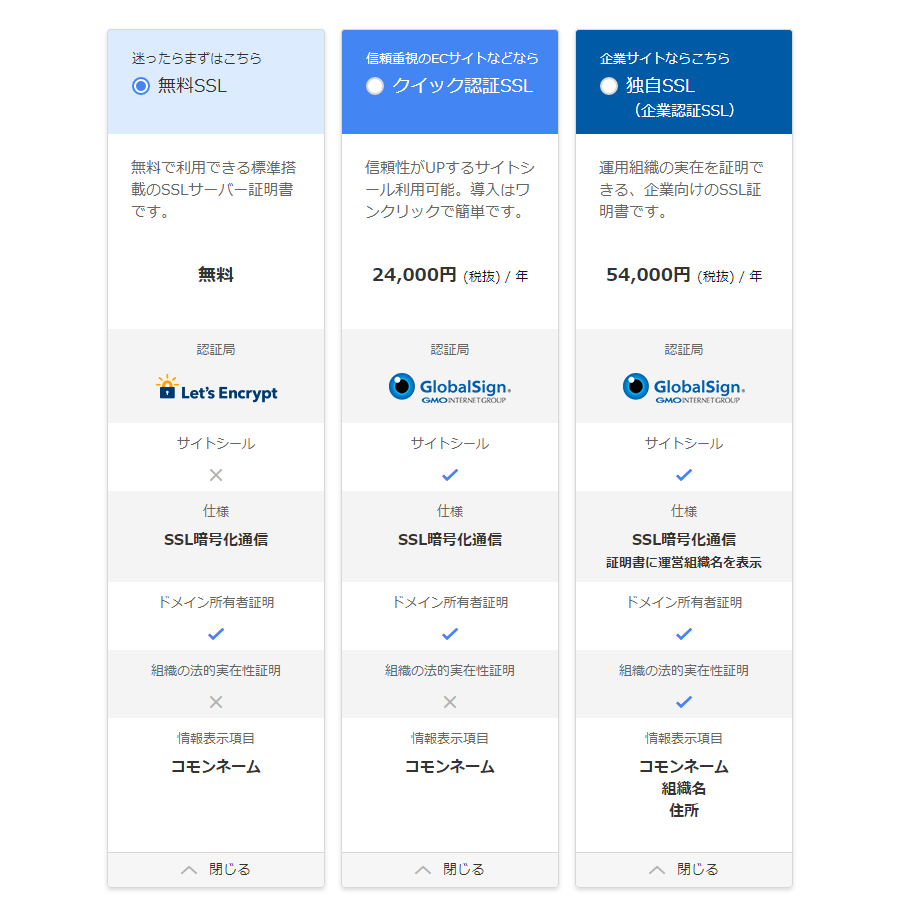Select the クイック認証SSL radio button

(x=374, y=87)
